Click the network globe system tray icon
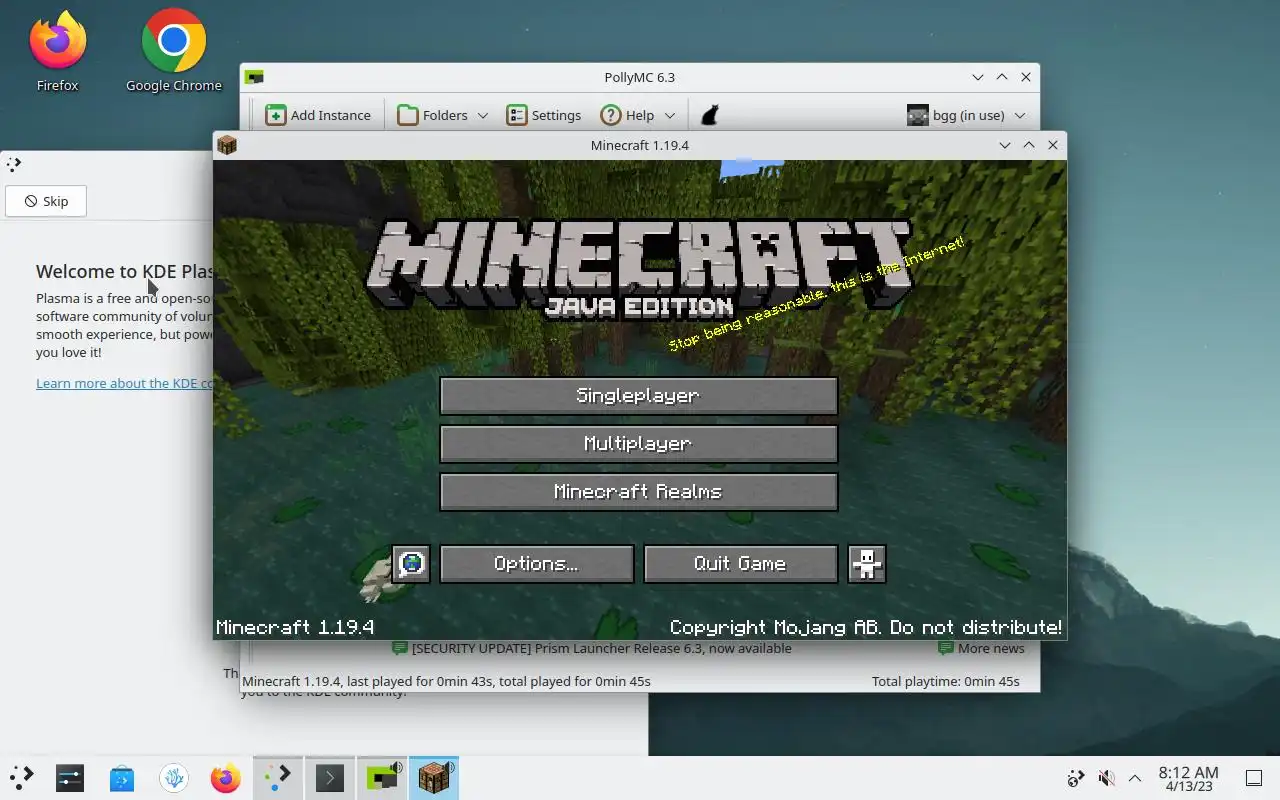The height and width of the screenshot is (800, 1280). point(1076,778)
